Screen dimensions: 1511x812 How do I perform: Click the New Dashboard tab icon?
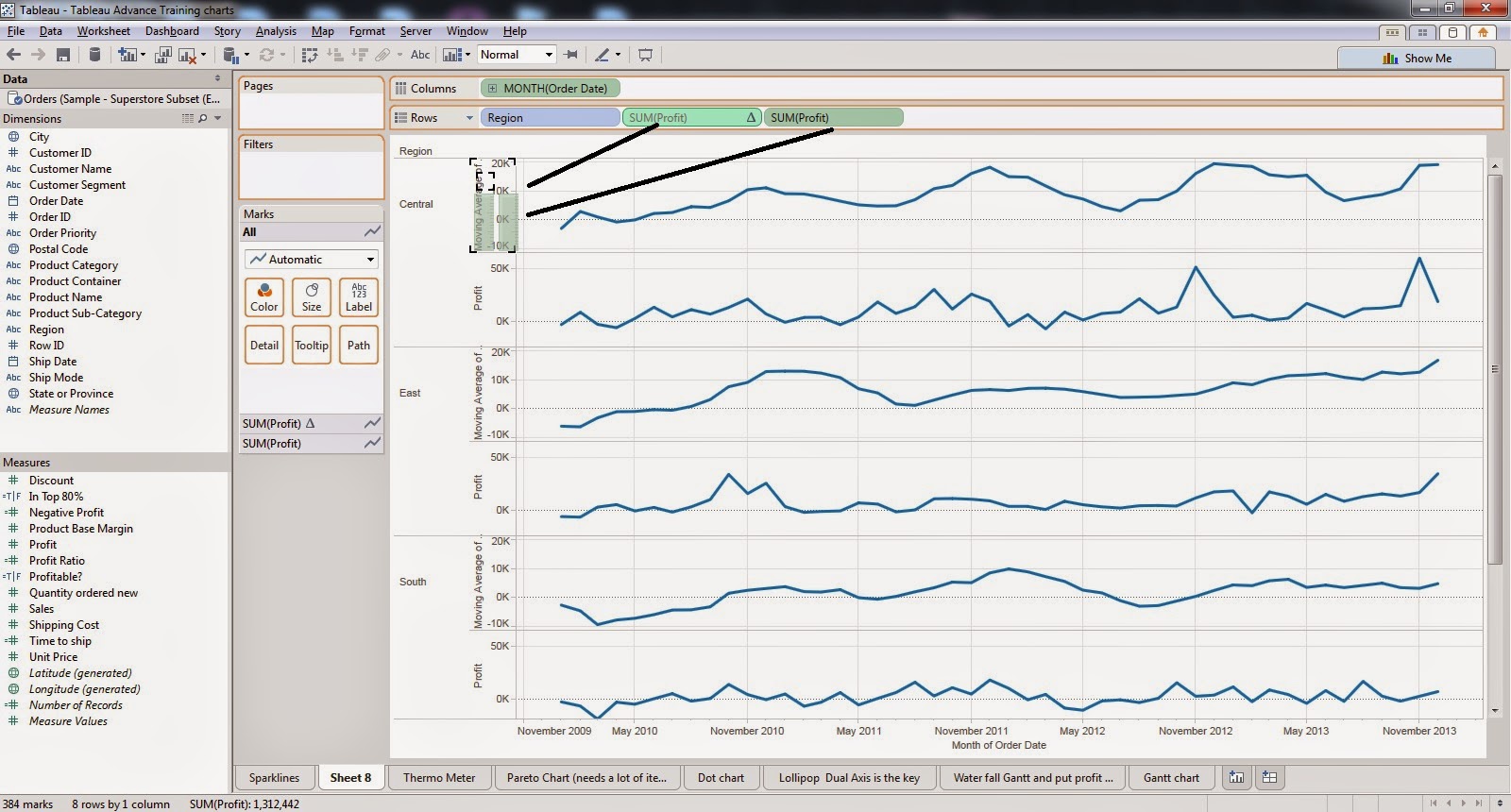(1269, 777)
